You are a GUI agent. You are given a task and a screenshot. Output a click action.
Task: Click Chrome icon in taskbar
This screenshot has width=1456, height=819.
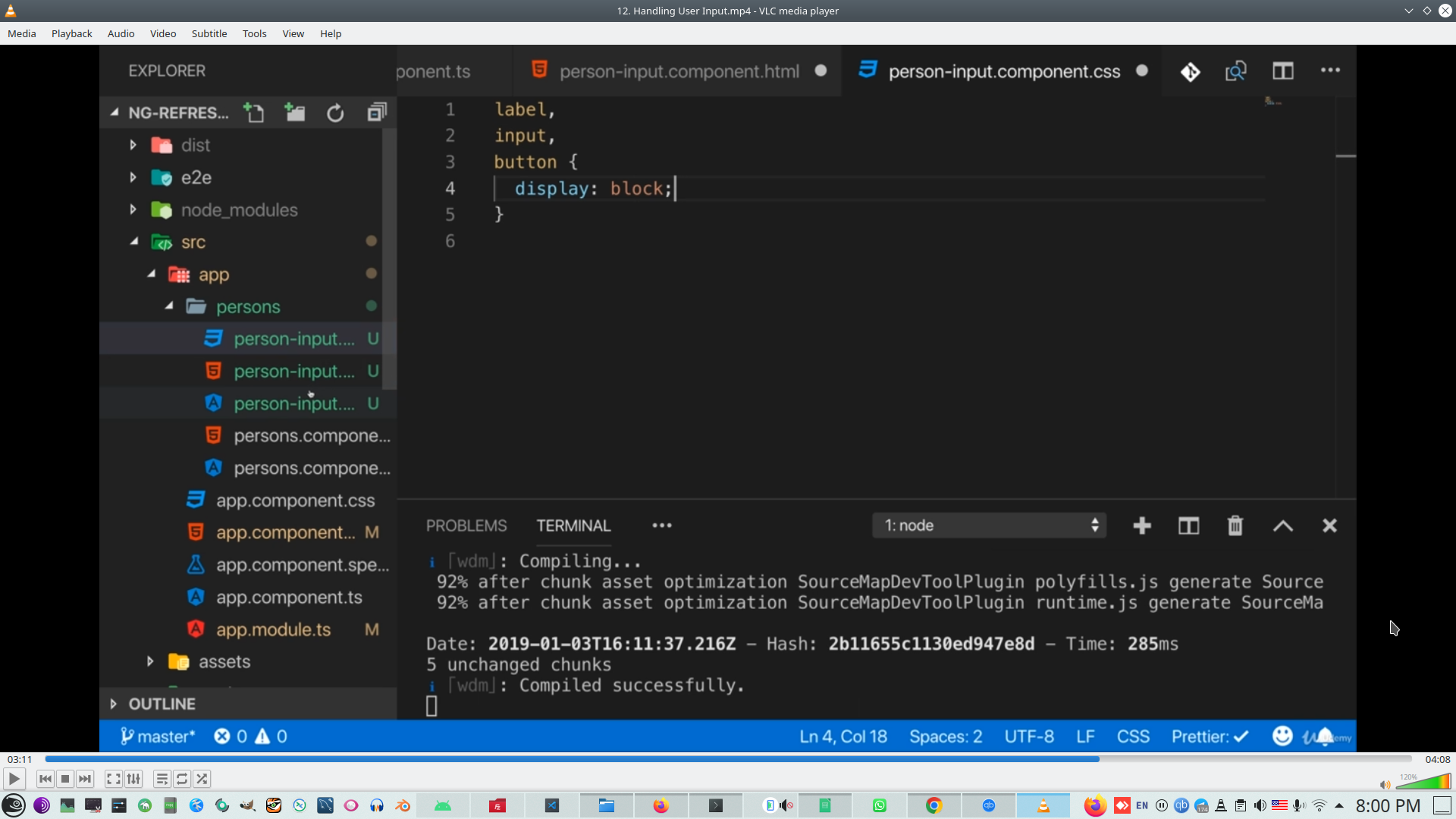(934, 805)
